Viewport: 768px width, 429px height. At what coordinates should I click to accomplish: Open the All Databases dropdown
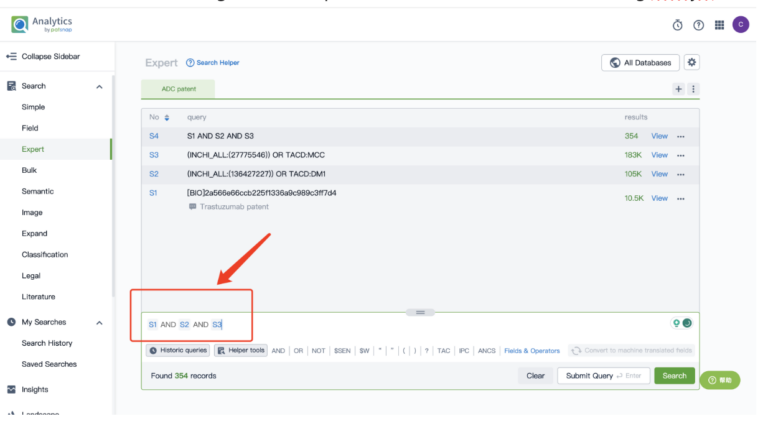[640, 62]
